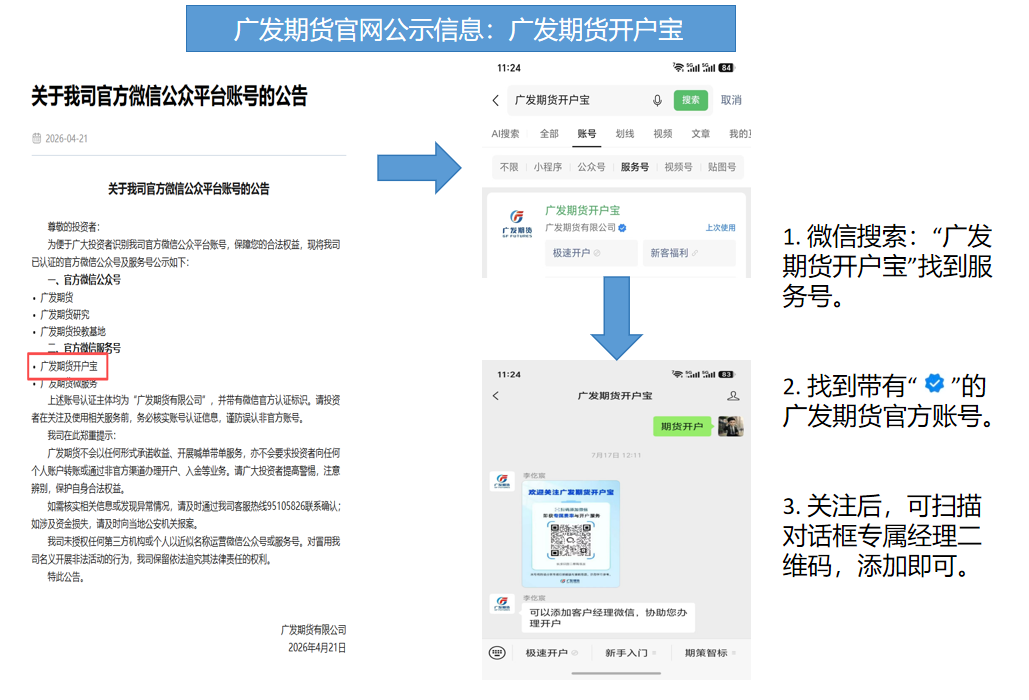The width and height of the screenshot is (1029, 700).
Task: Open the account profile icon in chat header
Action: pos(733,396)
